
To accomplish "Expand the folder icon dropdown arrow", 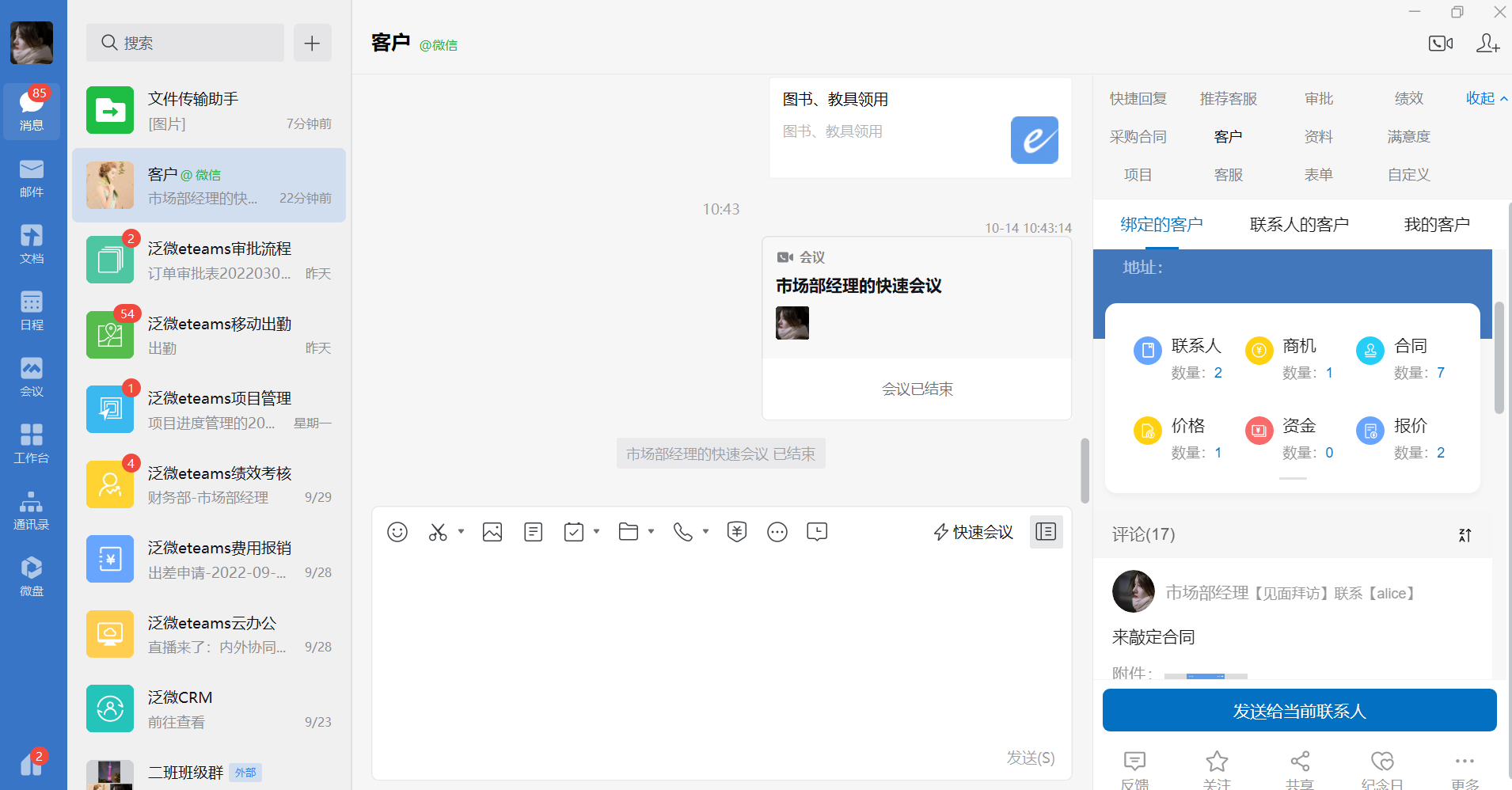I will (652, 532).
